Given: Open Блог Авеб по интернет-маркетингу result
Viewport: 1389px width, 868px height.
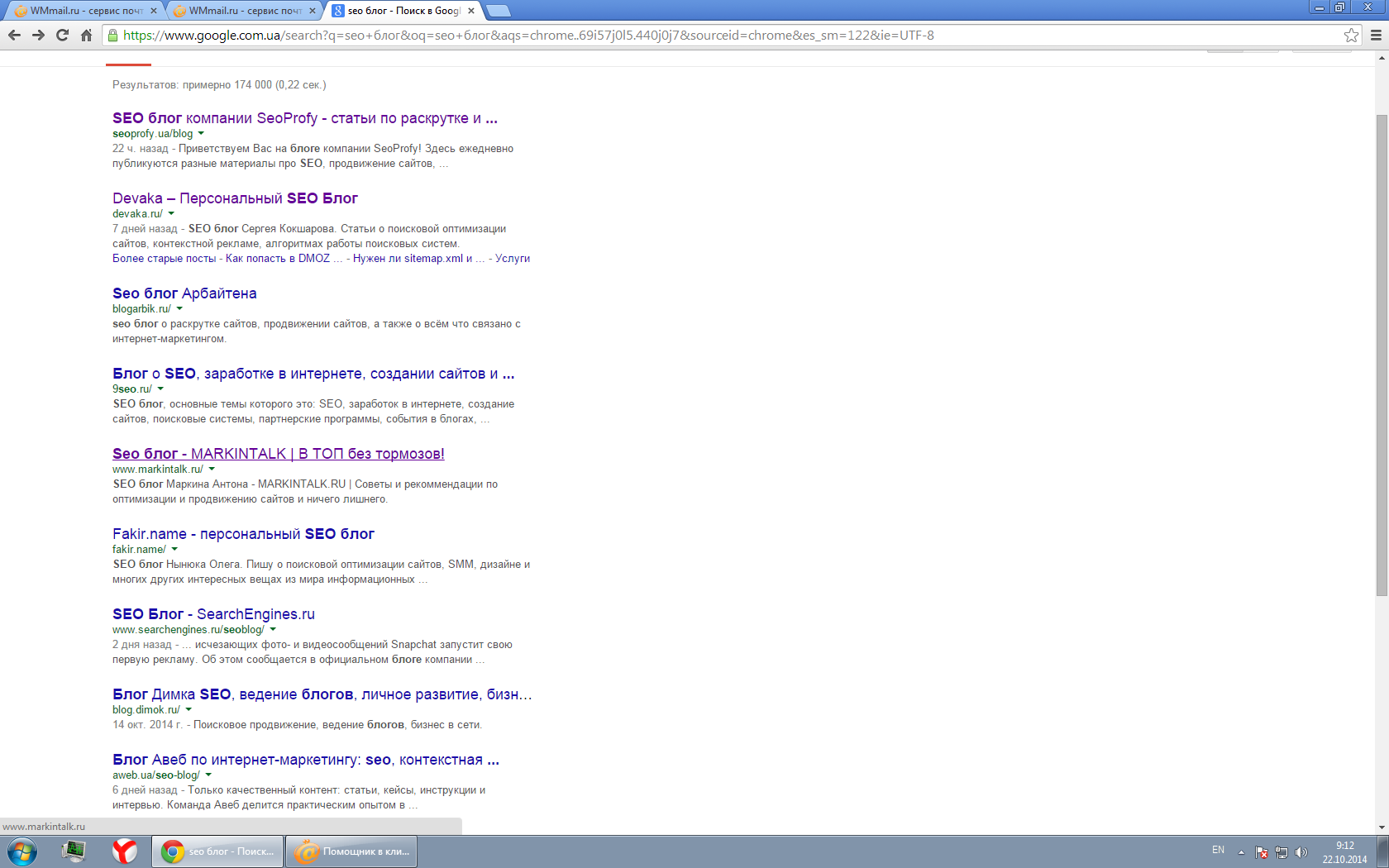Looking at the screenshot, I should [306, 760].
